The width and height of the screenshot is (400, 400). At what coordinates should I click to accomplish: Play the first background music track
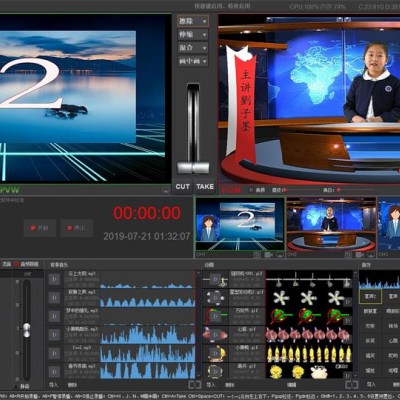pos(54,279)
